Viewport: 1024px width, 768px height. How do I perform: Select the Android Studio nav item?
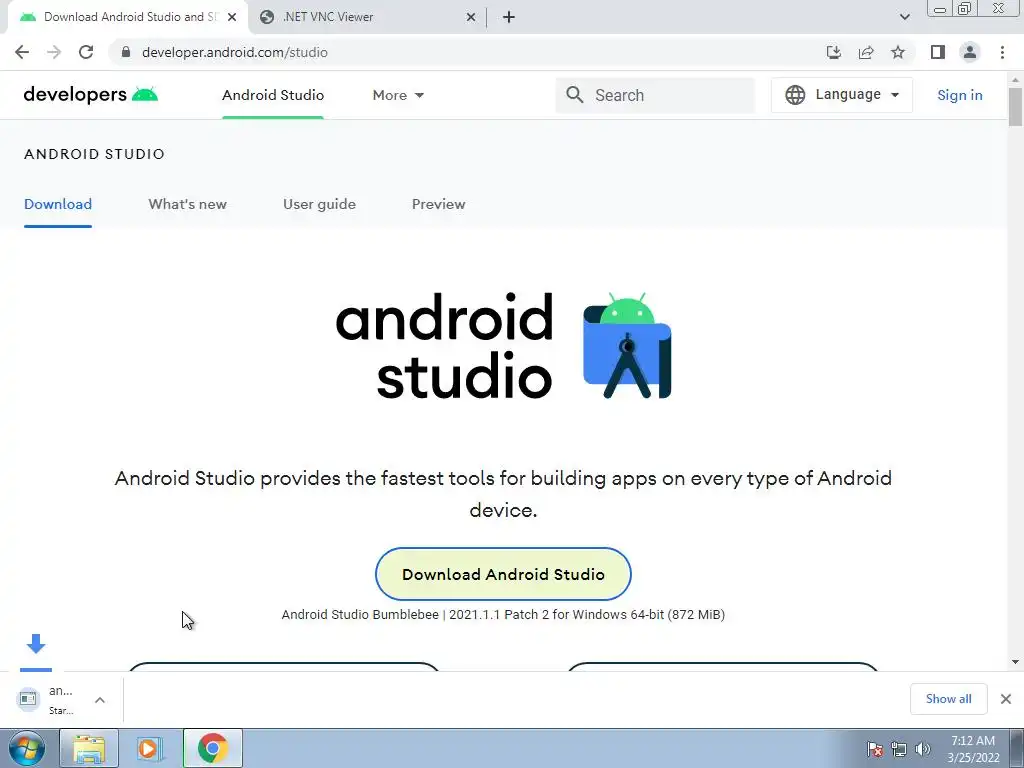point(273,95)
